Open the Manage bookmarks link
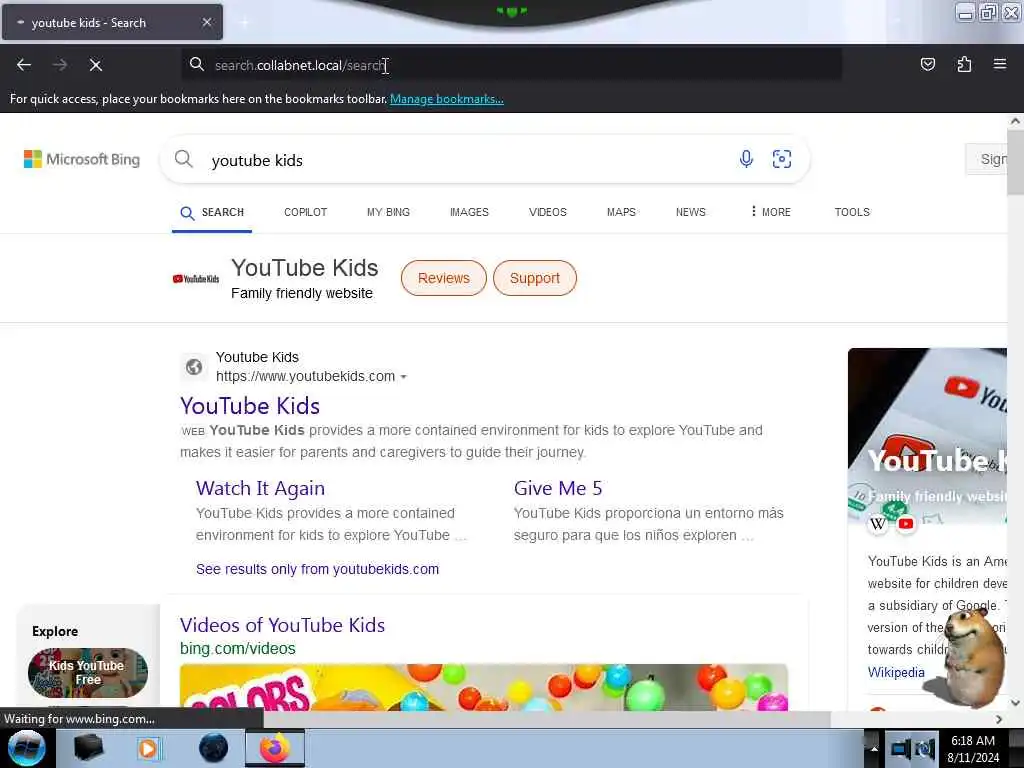This screenshot has height=768, width=1024. coord(447,99)
